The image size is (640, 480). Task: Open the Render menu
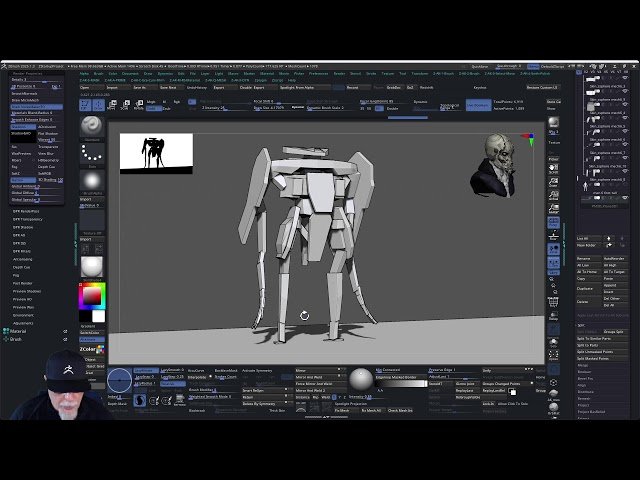(x=340, y=74)
